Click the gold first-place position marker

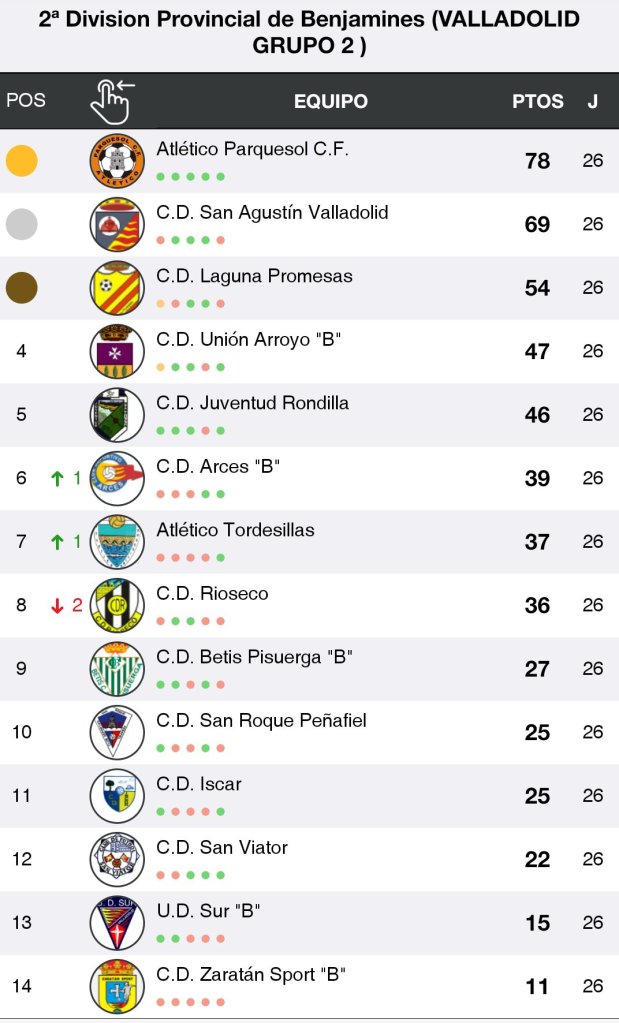(22, 161)
